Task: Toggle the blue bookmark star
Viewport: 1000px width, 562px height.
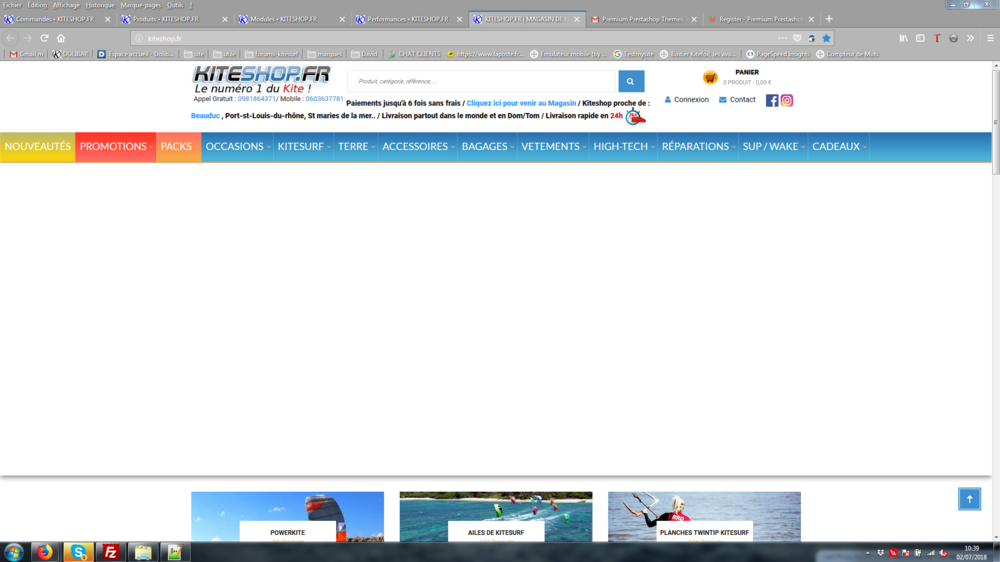Action: pos(827,38)
